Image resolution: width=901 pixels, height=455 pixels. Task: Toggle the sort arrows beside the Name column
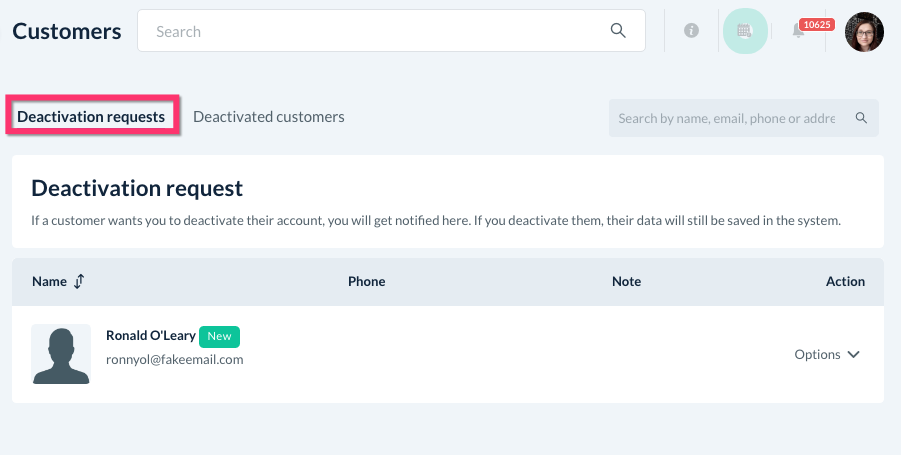click(x=79, y=282)
